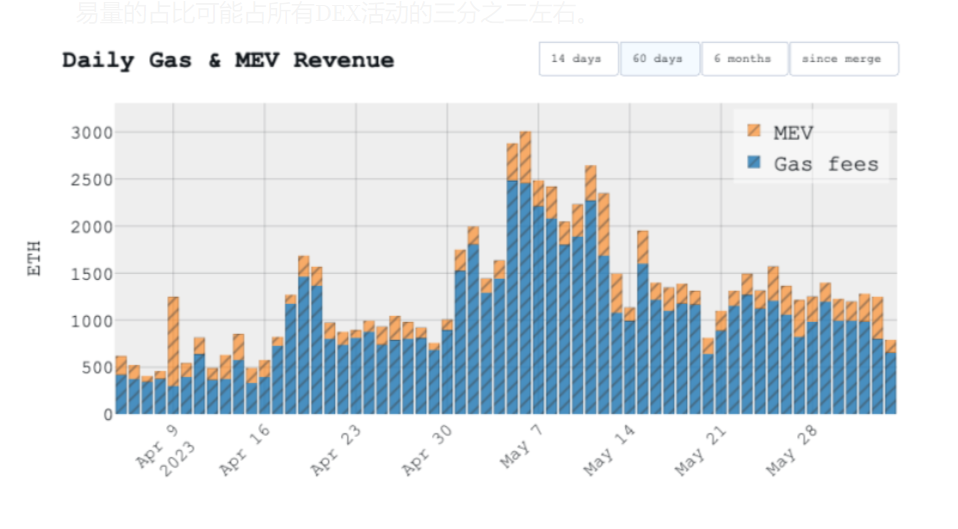Click the Apr 30 axis label
Viewport: 958px width, 529px height.
(427, 450)
